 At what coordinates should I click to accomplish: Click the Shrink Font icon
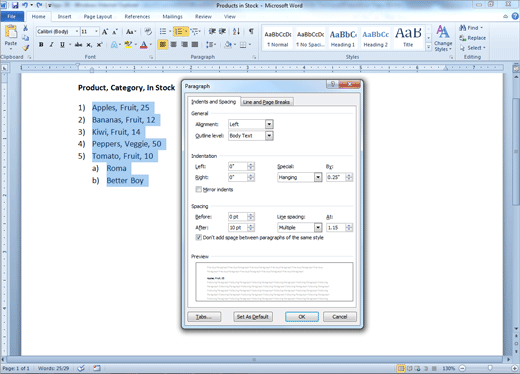(x=115, y=32)
